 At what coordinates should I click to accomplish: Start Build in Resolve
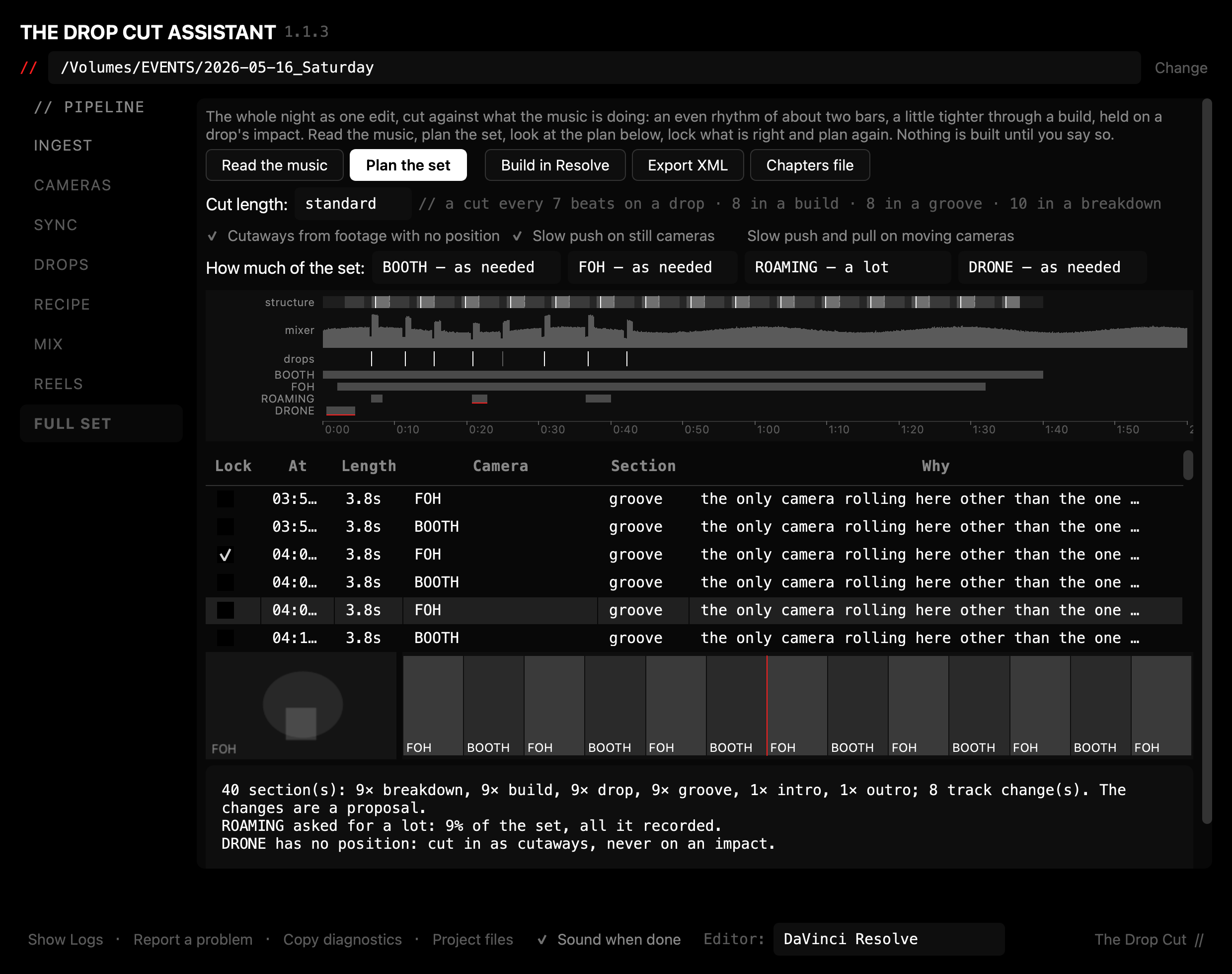pyautogui.click(x=555, y=165)
